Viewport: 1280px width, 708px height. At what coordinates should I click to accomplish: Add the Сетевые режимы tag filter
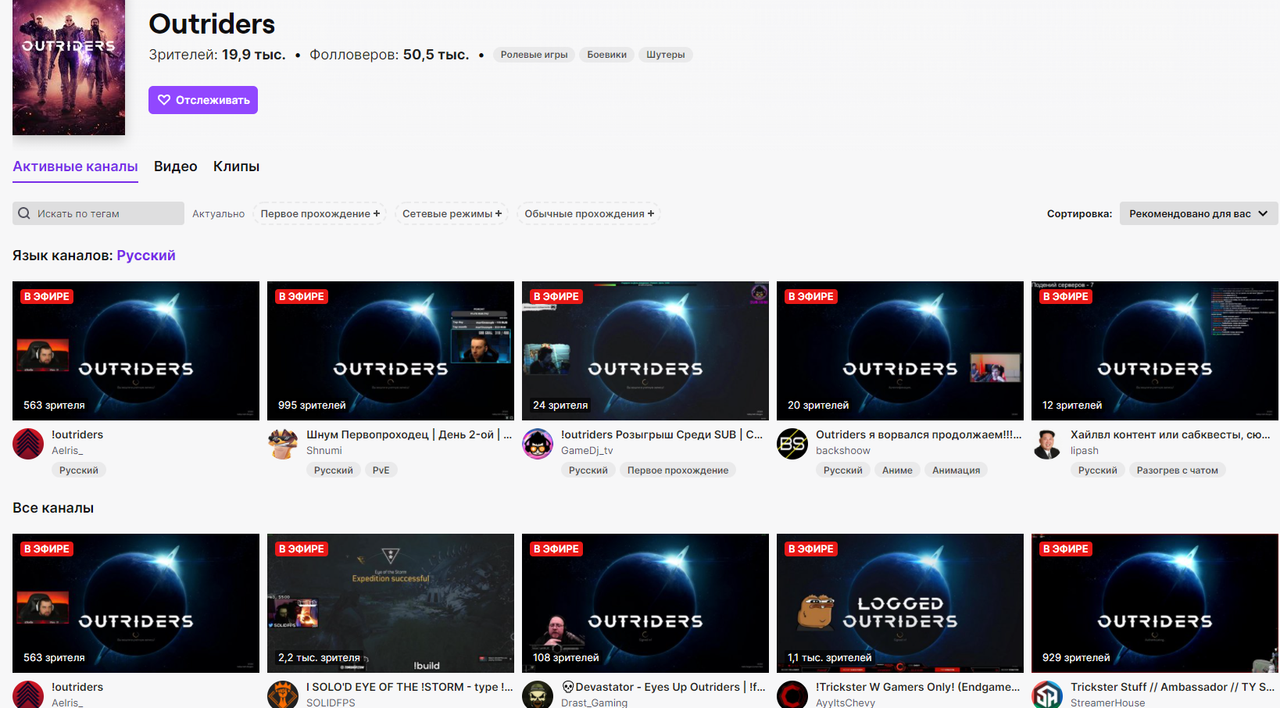click(x=452, y=213)
